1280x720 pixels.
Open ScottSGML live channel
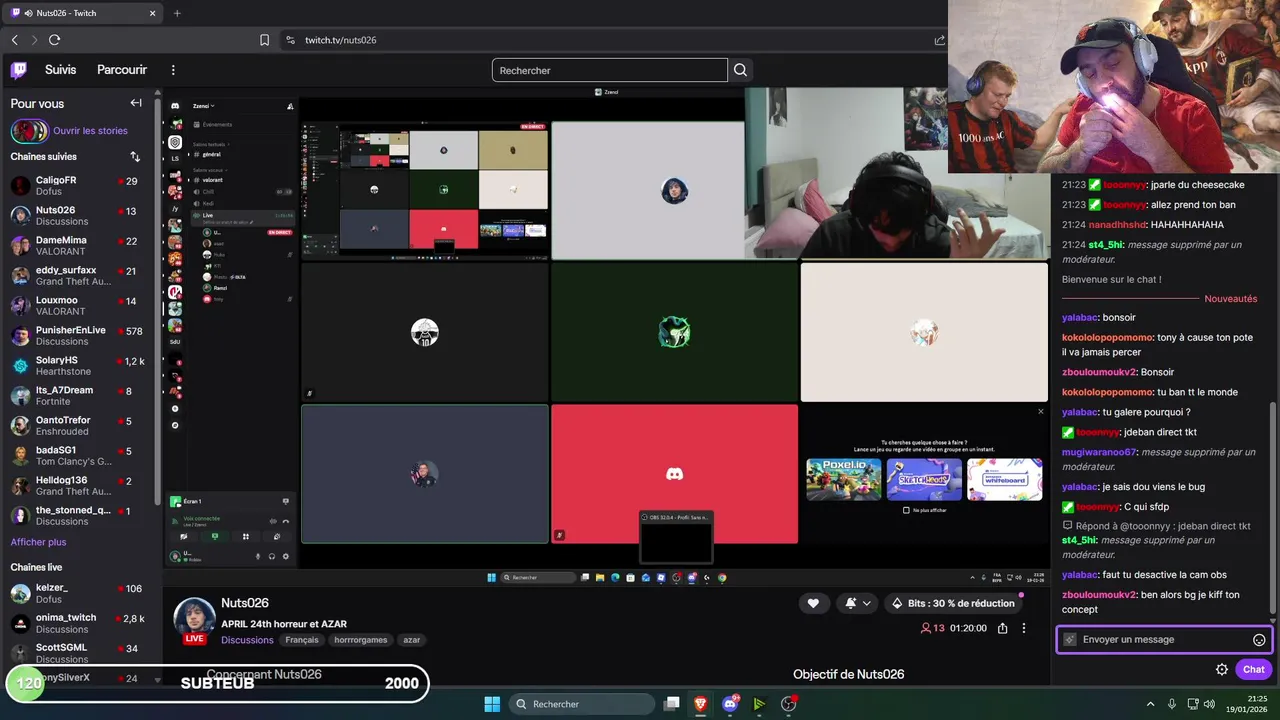[x=78, y=653]
